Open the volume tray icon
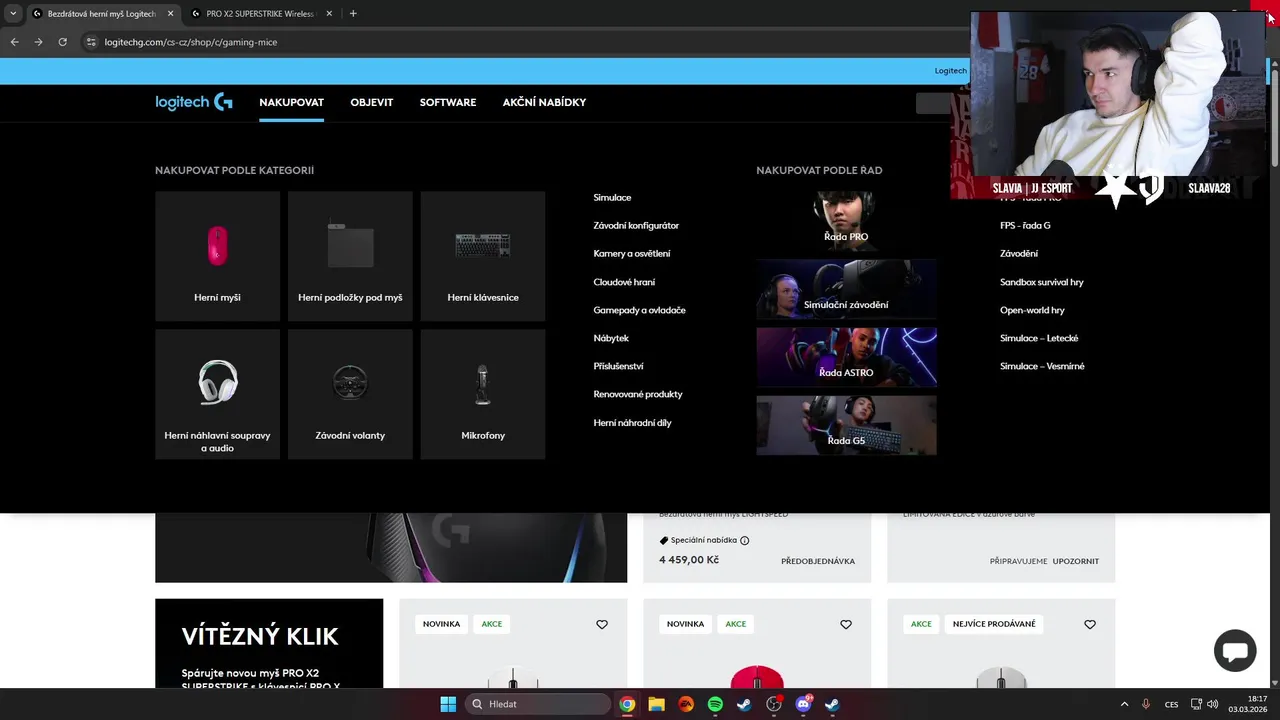This screenshot has height=720, width=1280. [x=1213, y=704]
